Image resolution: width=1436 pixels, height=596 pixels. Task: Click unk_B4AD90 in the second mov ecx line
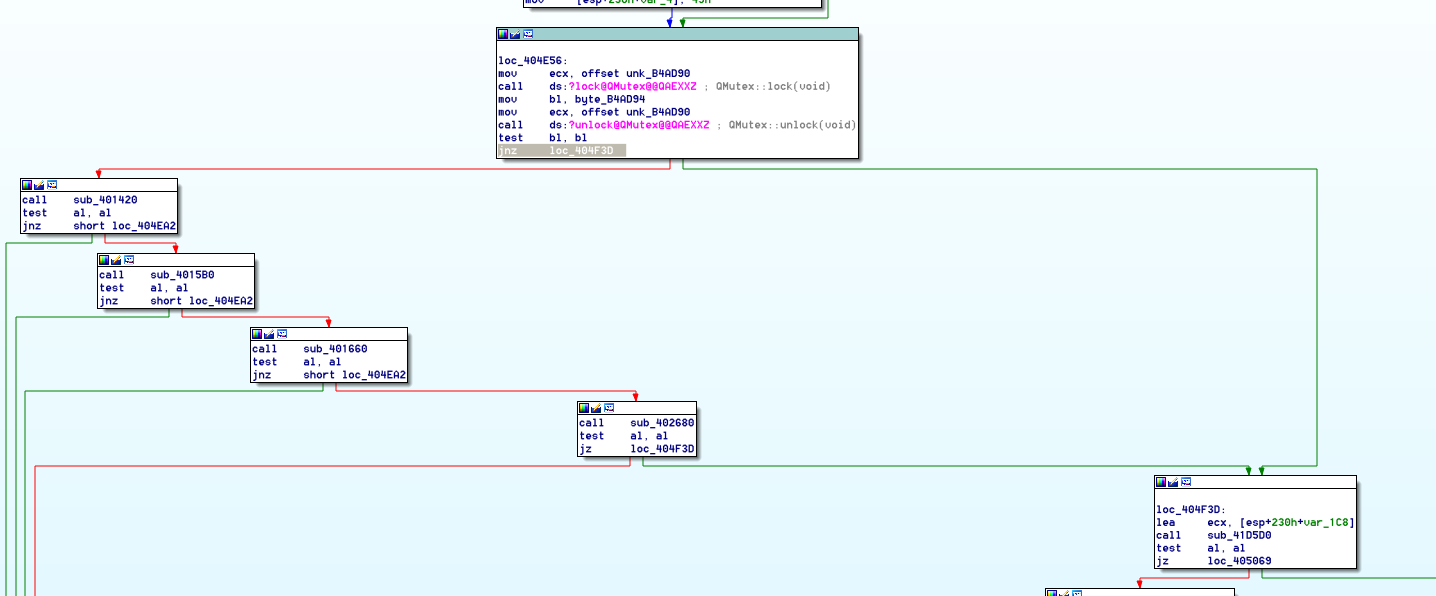pos(658,113)
